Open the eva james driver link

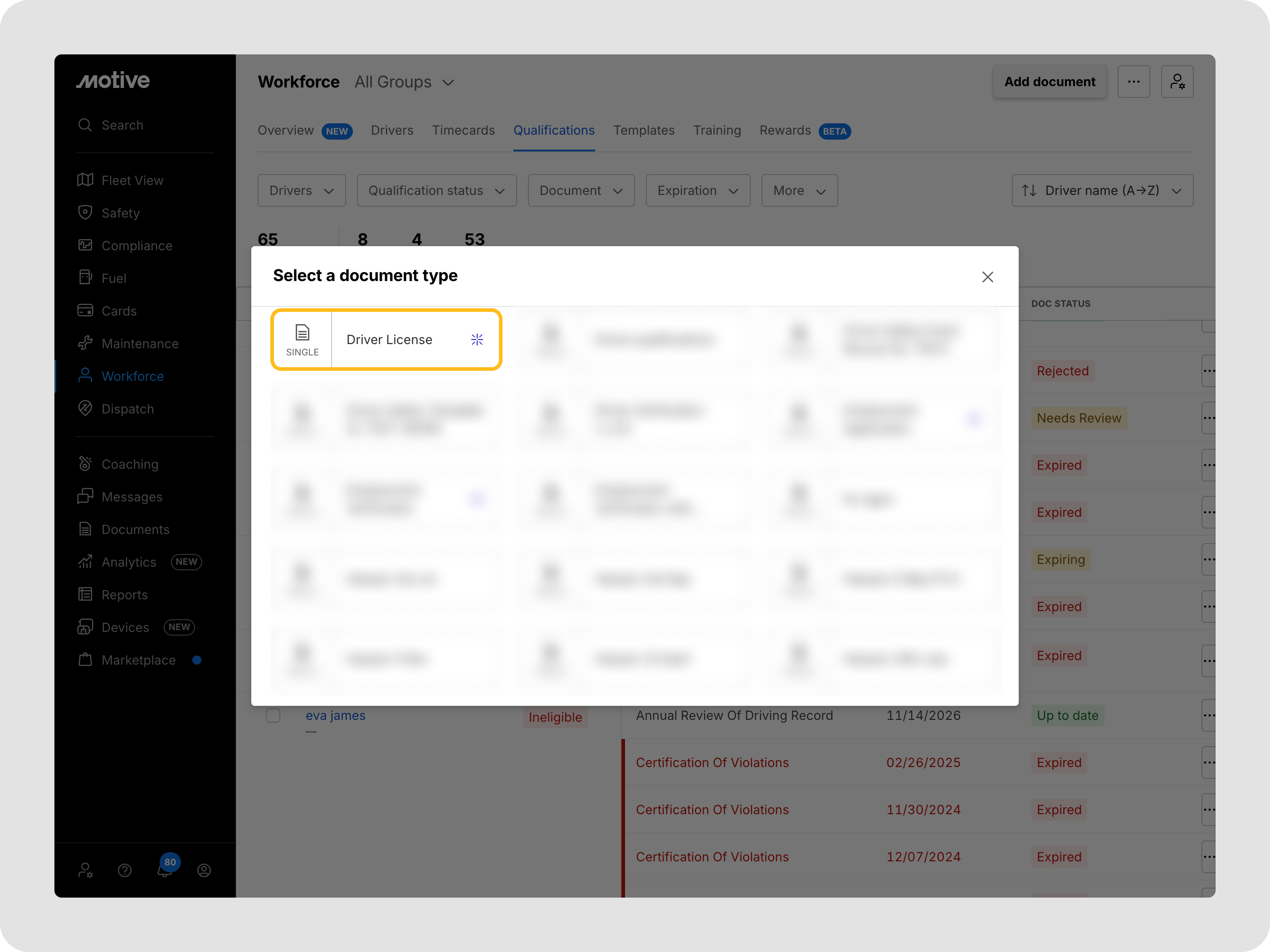coord(335,715)
